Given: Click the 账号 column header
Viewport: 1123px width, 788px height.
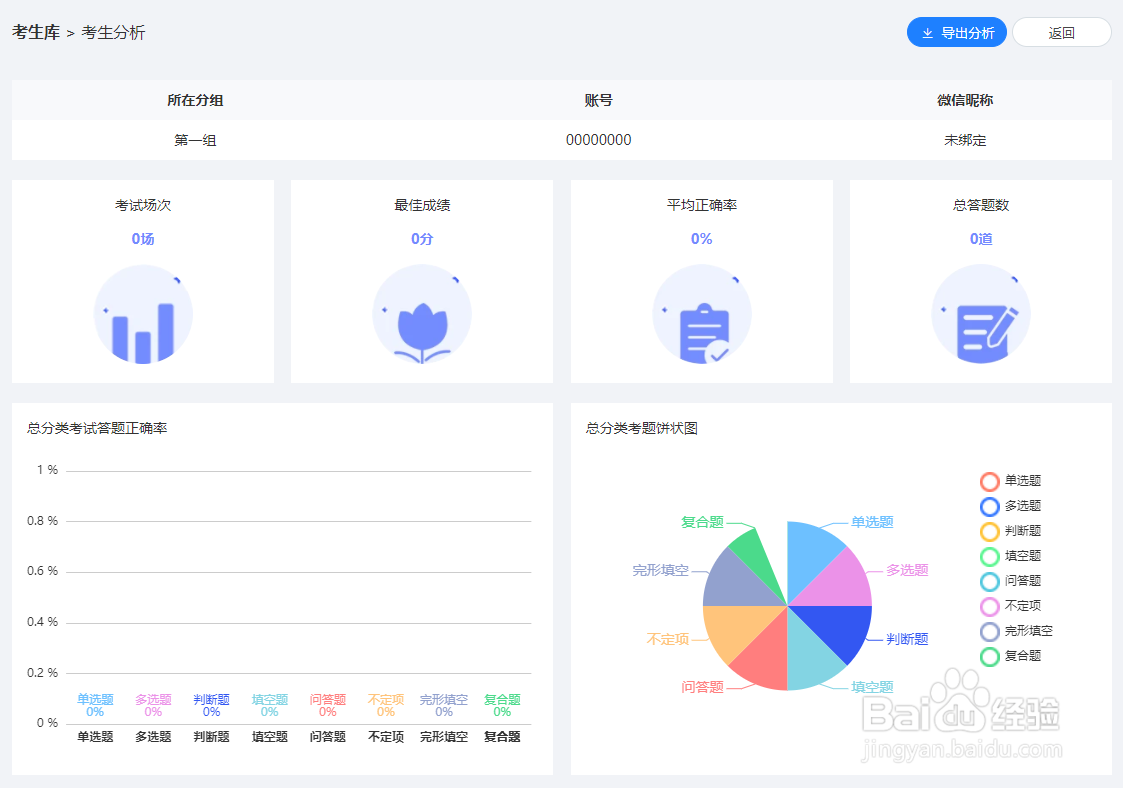Looking at the screenshot, I should coord(598,100).
